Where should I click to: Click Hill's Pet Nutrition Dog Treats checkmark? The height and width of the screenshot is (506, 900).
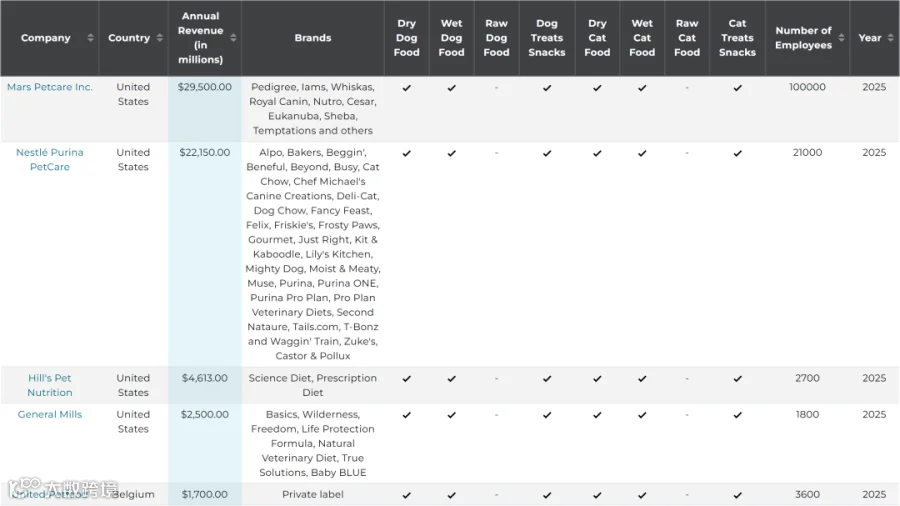547,379
